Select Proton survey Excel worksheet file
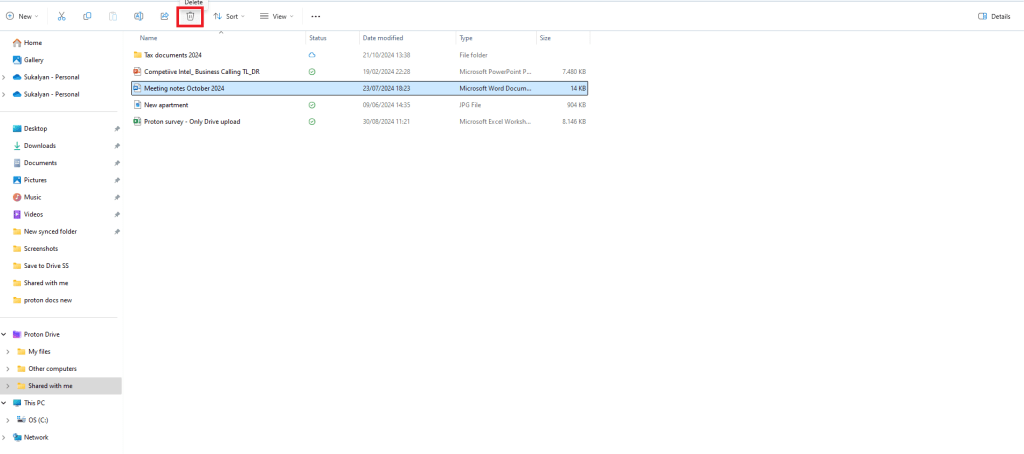Viewport: 1024px width, 454px height. pyautogui.click(x=360, y=122)
